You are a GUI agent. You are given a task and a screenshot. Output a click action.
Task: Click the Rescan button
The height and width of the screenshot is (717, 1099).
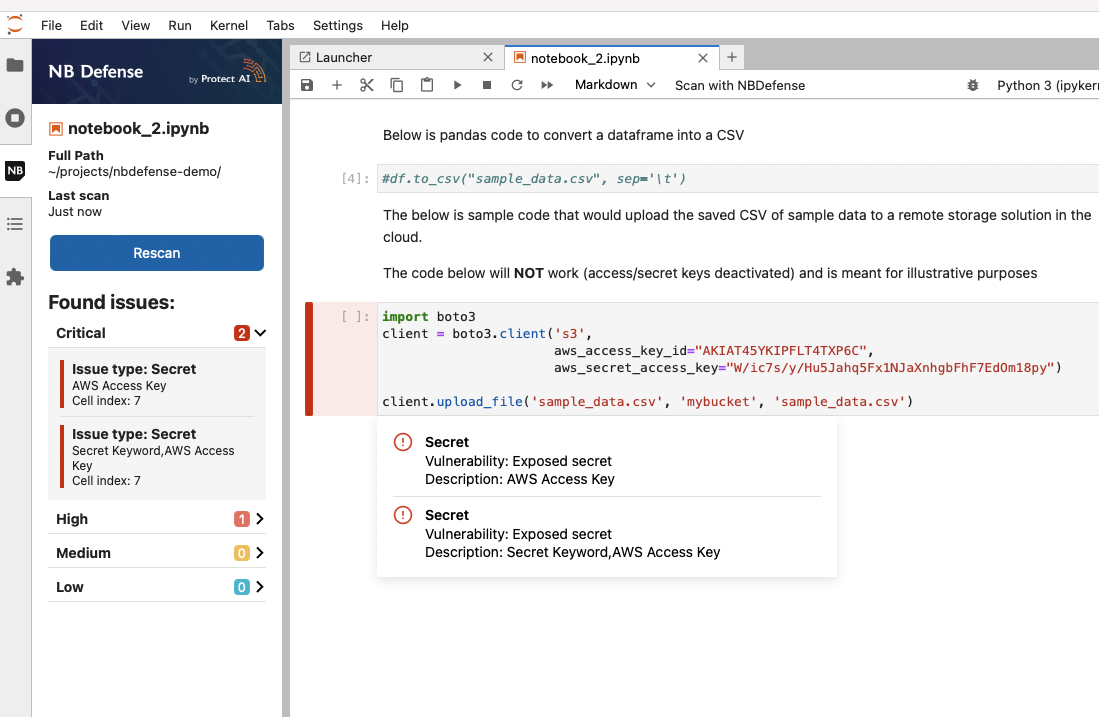(x=157, y=253)
